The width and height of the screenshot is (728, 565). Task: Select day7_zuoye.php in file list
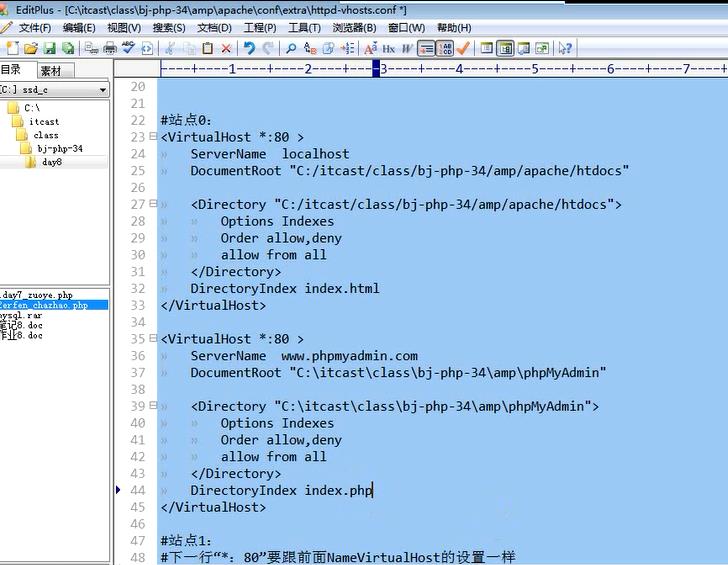pyautogui.click(x=37, y=295)
